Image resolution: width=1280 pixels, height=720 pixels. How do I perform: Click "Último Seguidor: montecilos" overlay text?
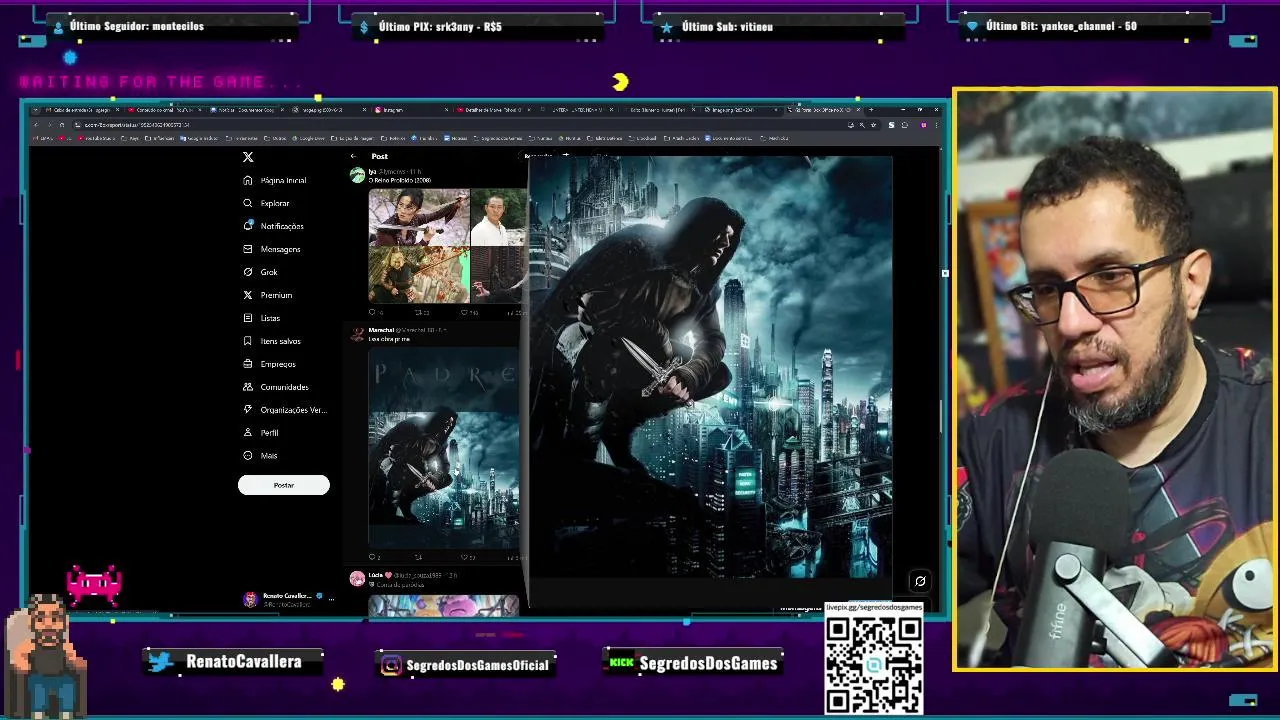tap(137, 26)
